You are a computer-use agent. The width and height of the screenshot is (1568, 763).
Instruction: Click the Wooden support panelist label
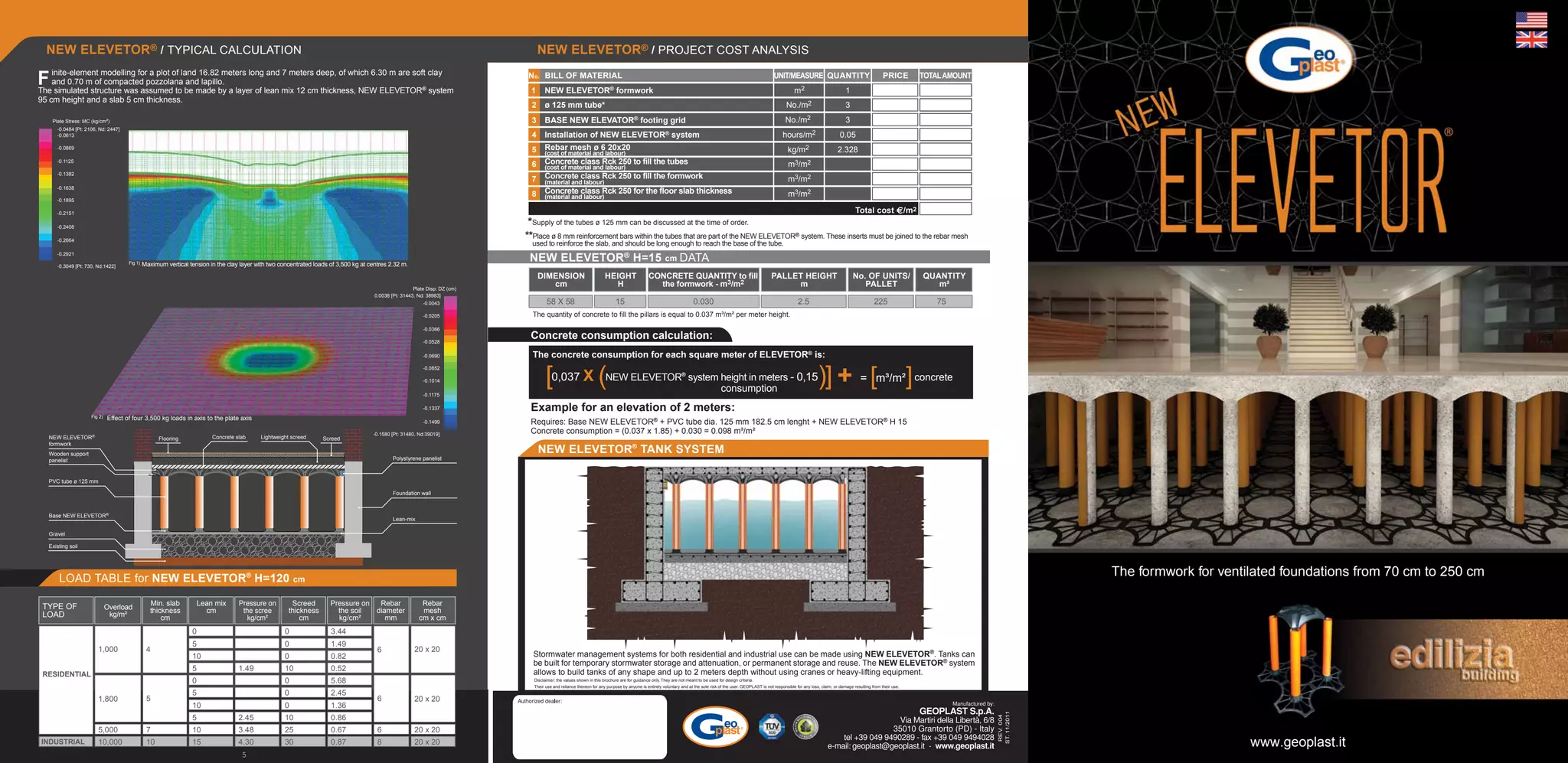69,457
